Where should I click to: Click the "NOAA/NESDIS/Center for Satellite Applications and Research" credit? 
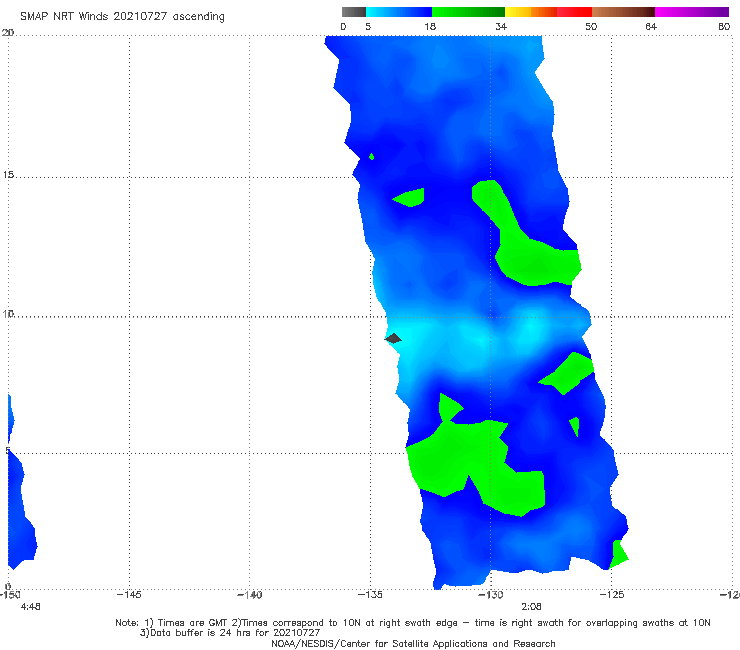click(413, 643)
